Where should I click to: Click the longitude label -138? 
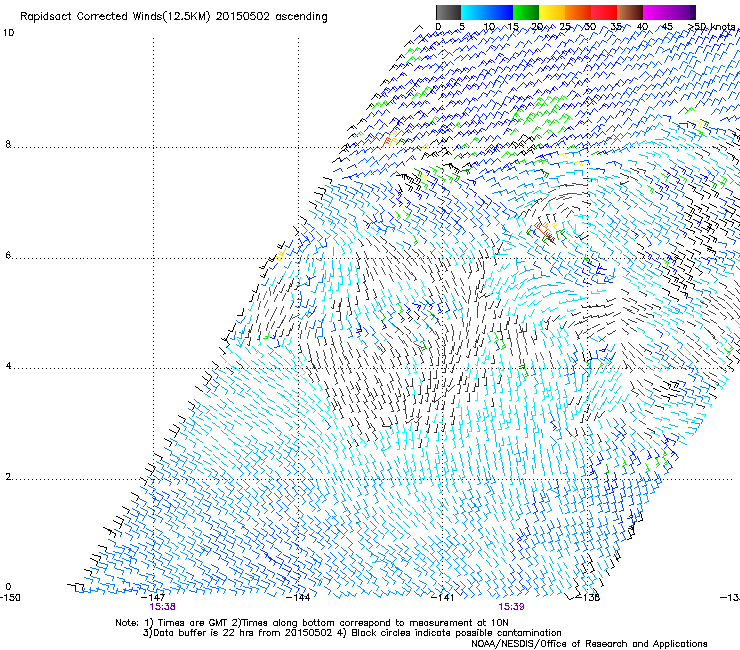[x=588, y=597]
